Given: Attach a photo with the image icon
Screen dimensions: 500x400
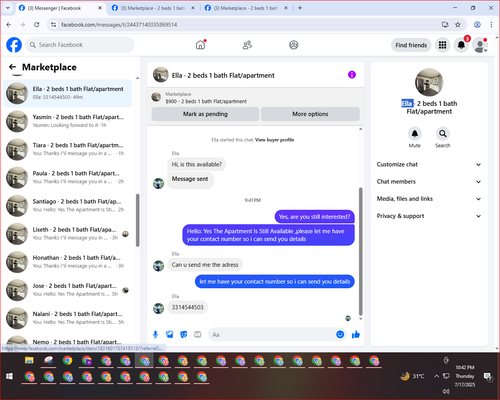Looking at the screenshot, I should coord(170,334).
